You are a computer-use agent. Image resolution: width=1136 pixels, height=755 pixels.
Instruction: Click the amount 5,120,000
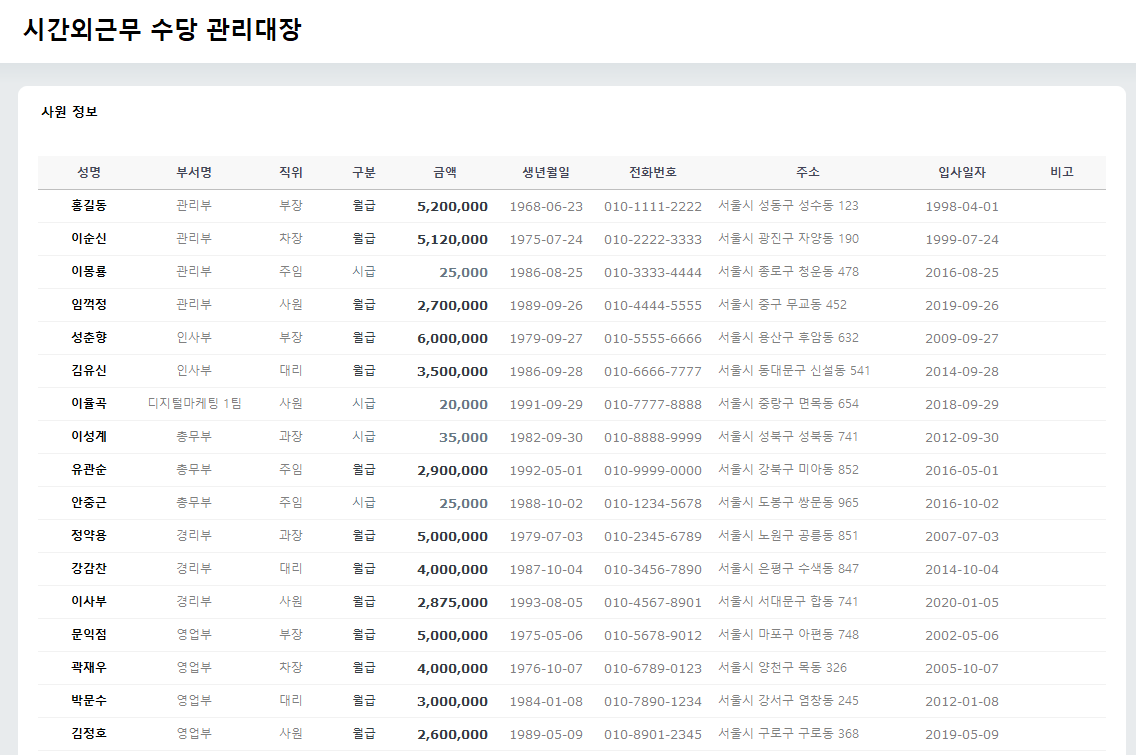(x=452, y=239)
